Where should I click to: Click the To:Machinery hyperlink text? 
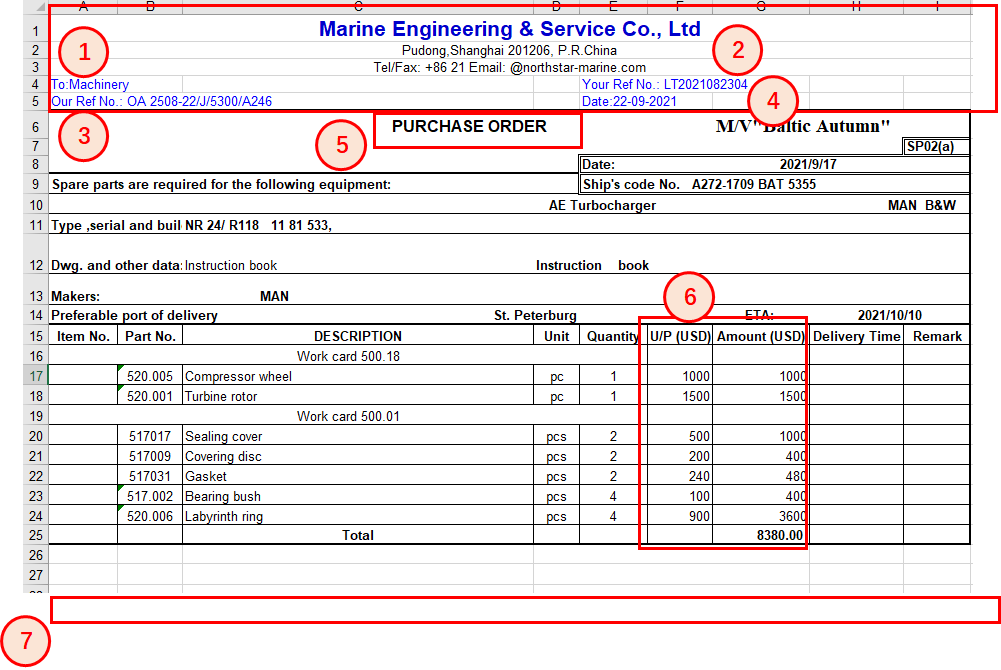click(x=87, y=85)
